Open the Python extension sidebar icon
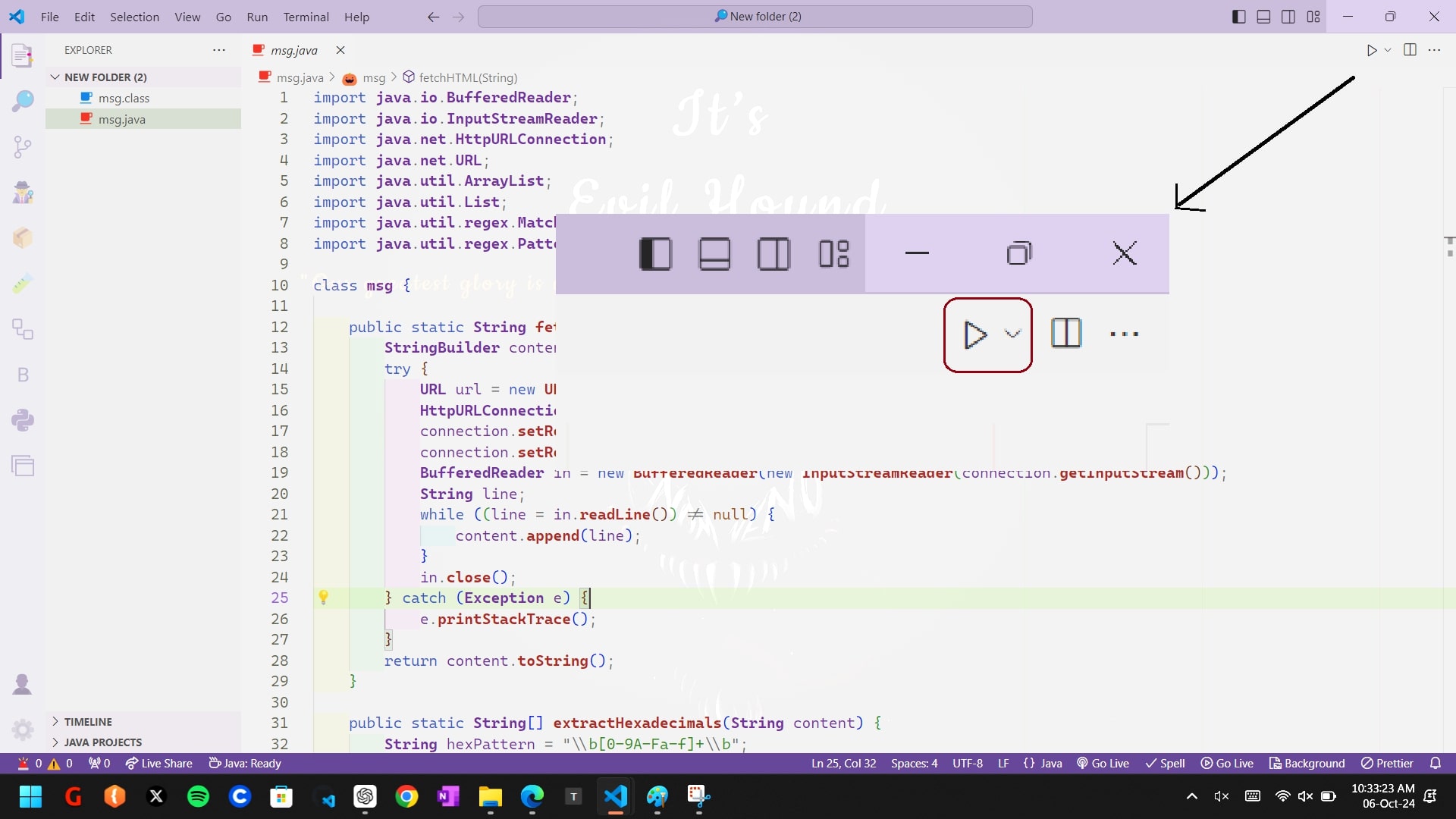The image size is (1456, 819). tap(23, 420)
